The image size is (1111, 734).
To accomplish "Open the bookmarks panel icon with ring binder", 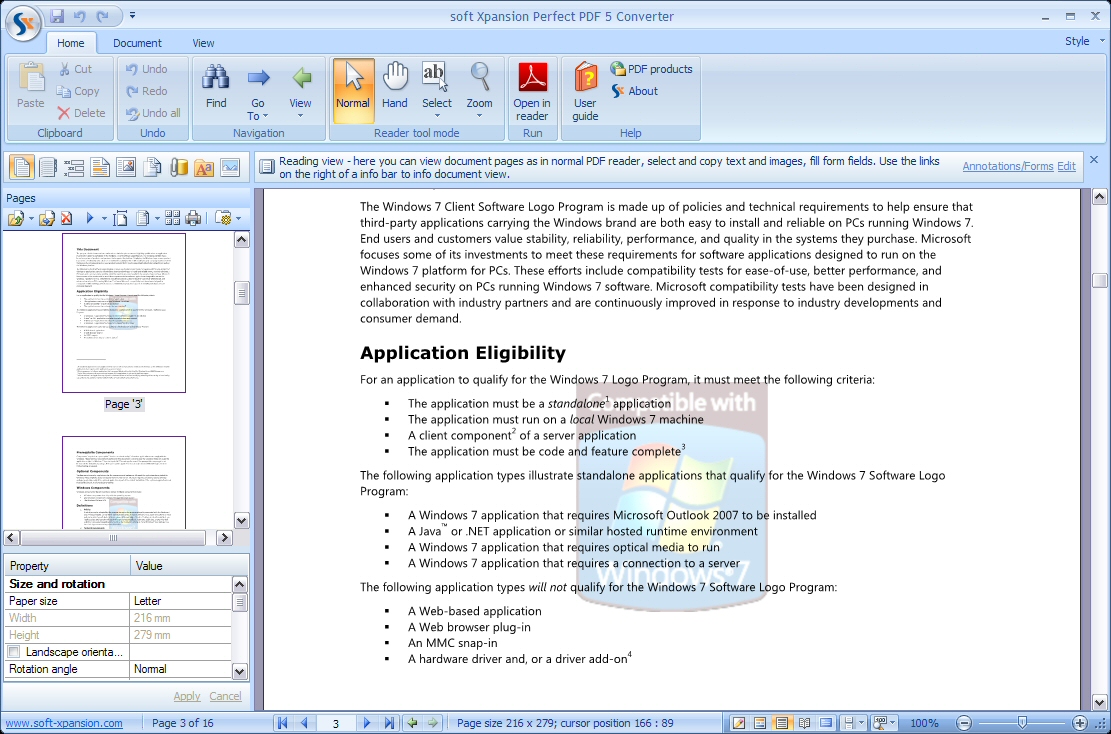I will pyautogui.click(x=47, y=167).
